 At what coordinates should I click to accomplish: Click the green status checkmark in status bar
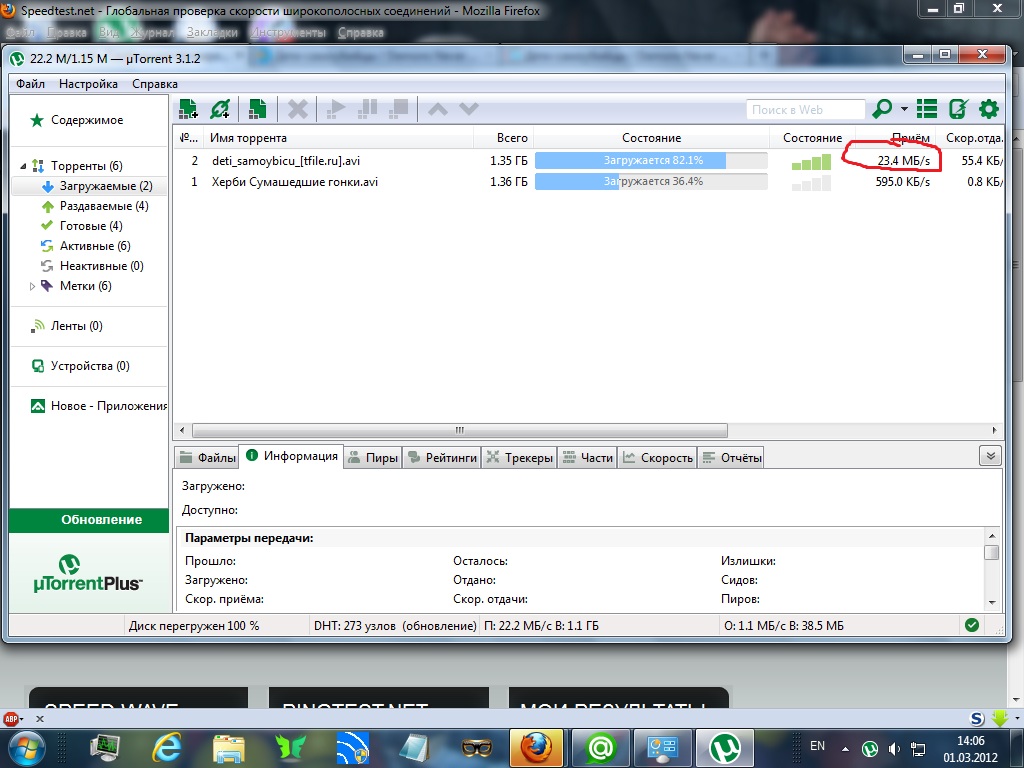click(x=971, y=625)
